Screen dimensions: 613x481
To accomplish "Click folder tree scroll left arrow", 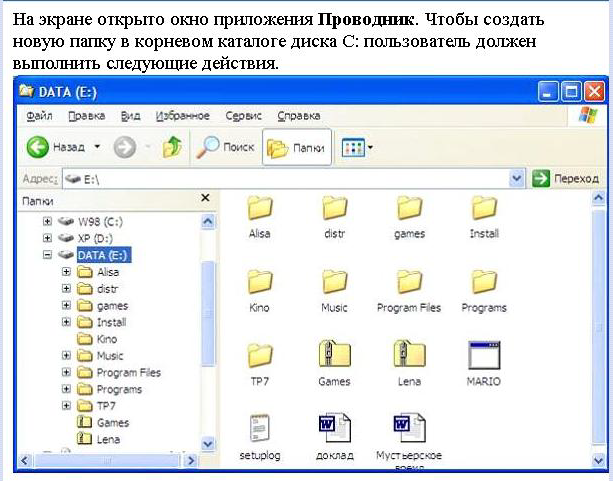I will (25, 460).
